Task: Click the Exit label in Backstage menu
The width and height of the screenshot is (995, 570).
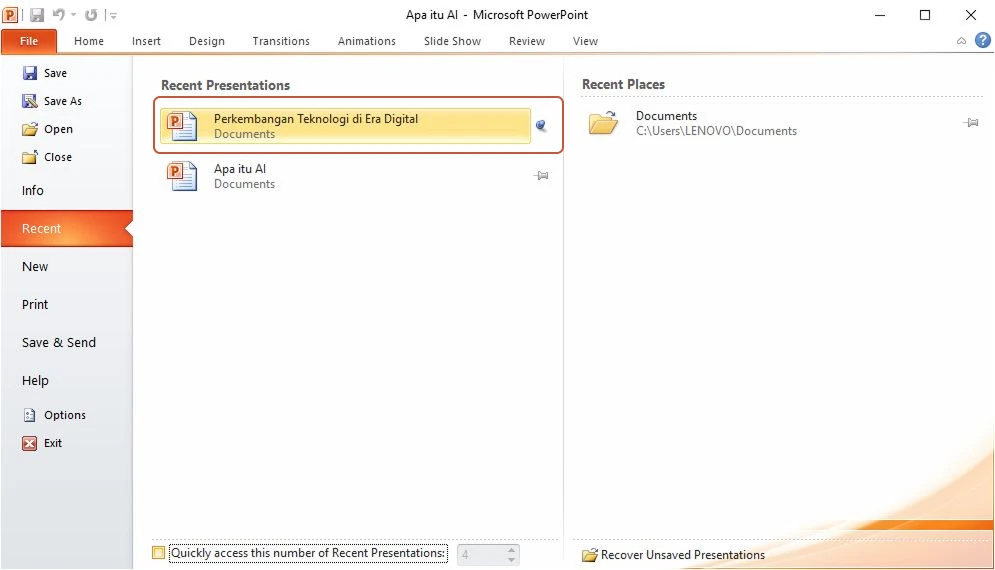Action: (x=53, y=443)
